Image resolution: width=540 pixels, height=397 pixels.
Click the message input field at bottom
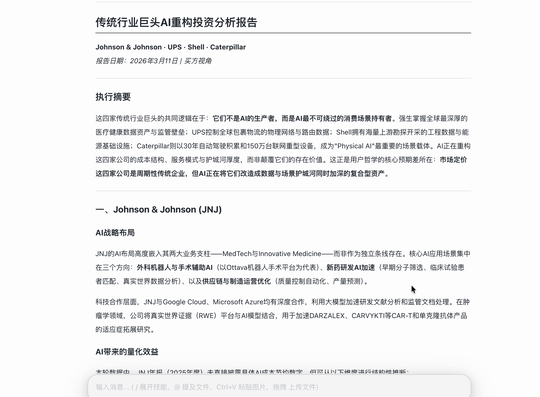[279, 387]
